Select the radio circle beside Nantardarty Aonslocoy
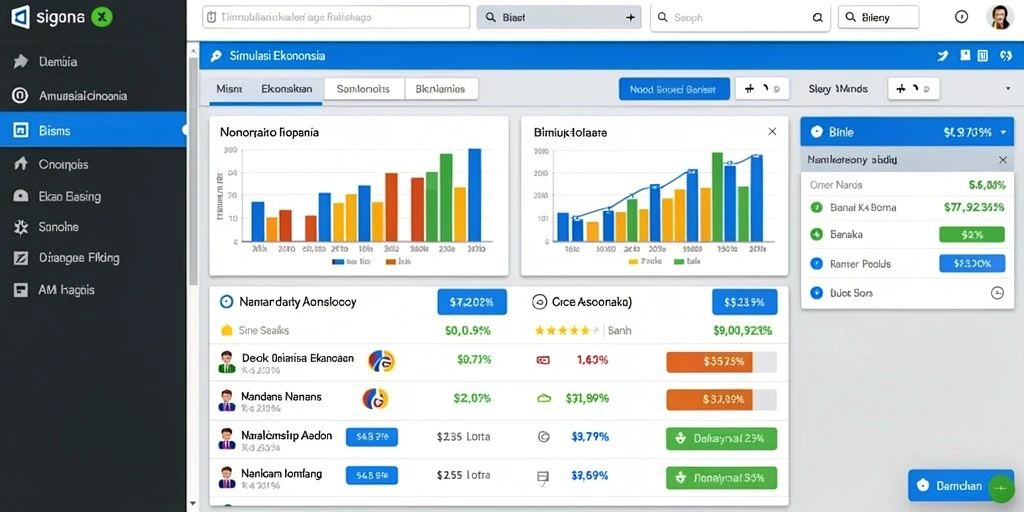 point(226,302)
